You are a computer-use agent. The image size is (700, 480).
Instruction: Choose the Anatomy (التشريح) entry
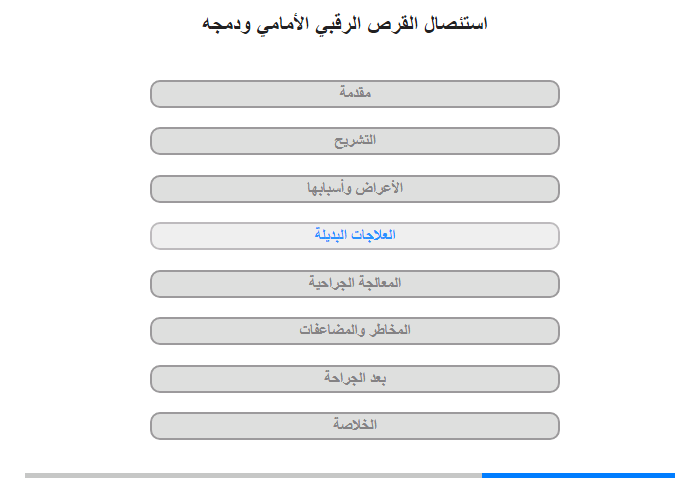point(355,141)
